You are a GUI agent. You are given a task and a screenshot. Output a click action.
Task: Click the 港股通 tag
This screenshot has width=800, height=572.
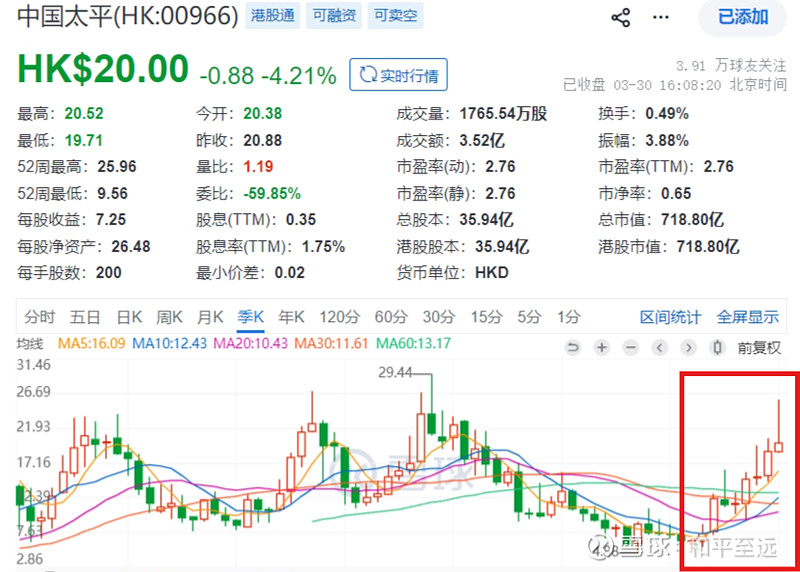tap(272, 15)
